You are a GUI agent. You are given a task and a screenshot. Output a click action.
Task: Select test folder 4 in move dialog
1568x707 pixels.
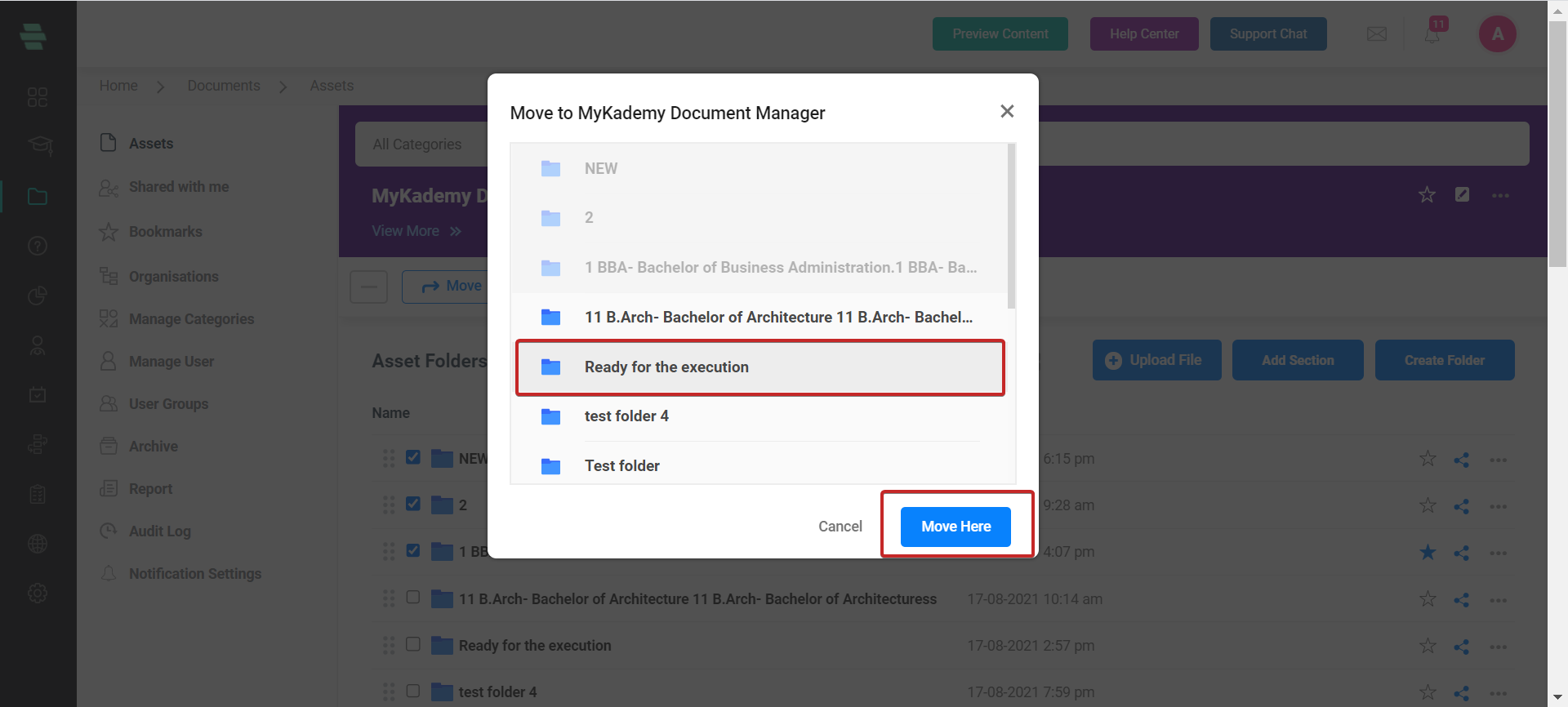(x=759, y=416)
